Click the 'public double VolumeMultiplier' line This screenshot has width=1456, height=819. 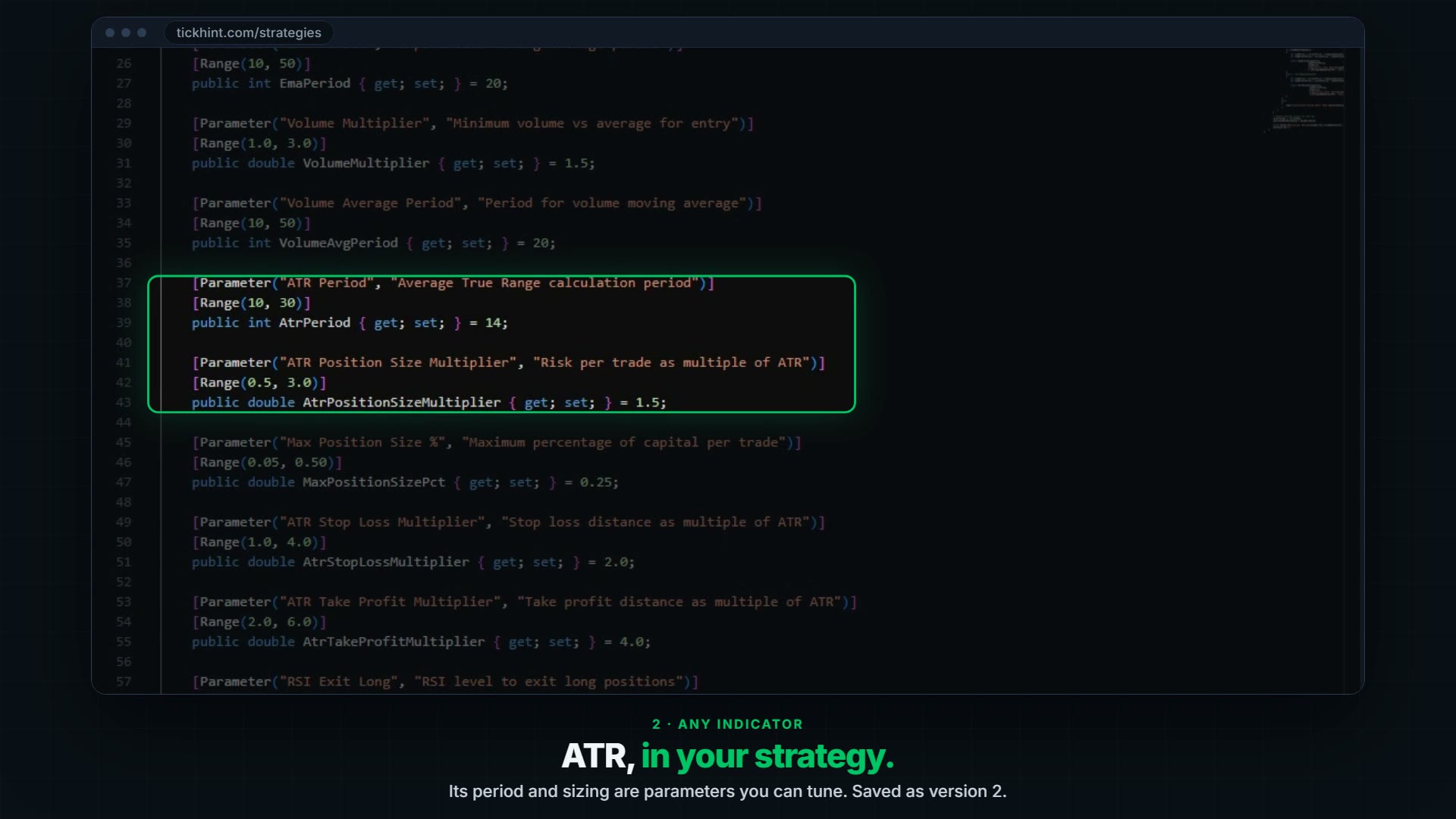pyautogui.click(x=393, y=163)
